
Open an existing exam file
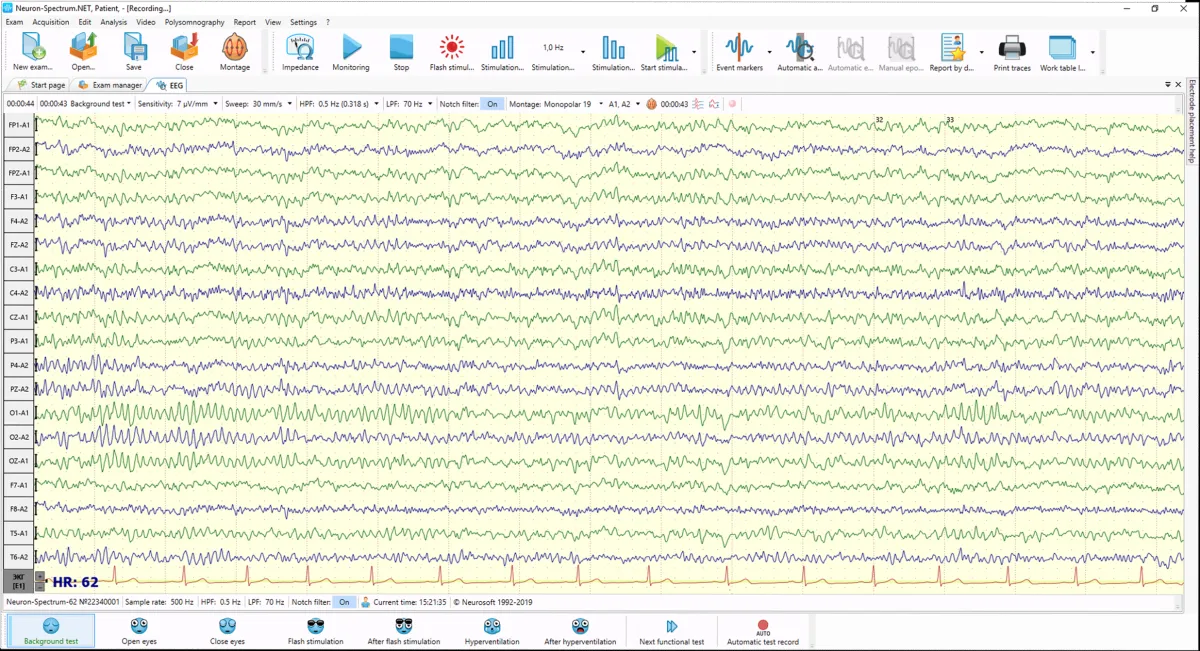(83, 52)
